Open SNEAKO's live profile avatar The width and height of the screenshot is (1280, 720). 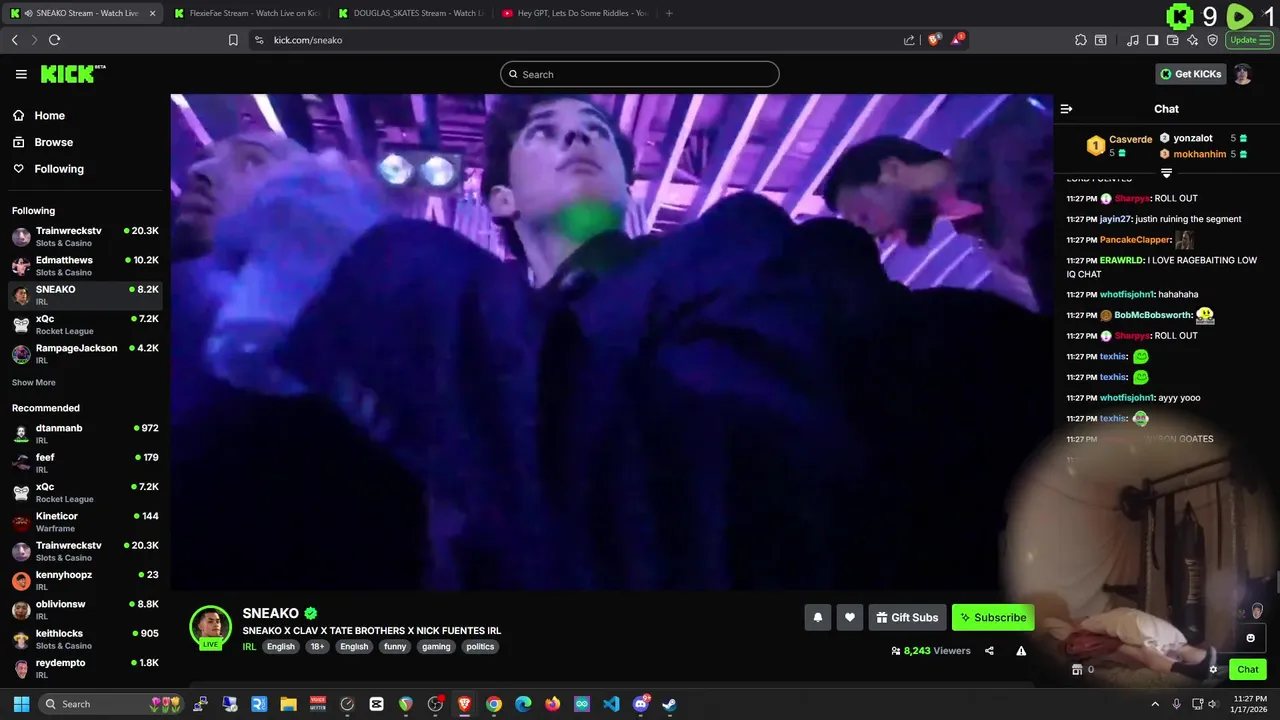(210, 627)
